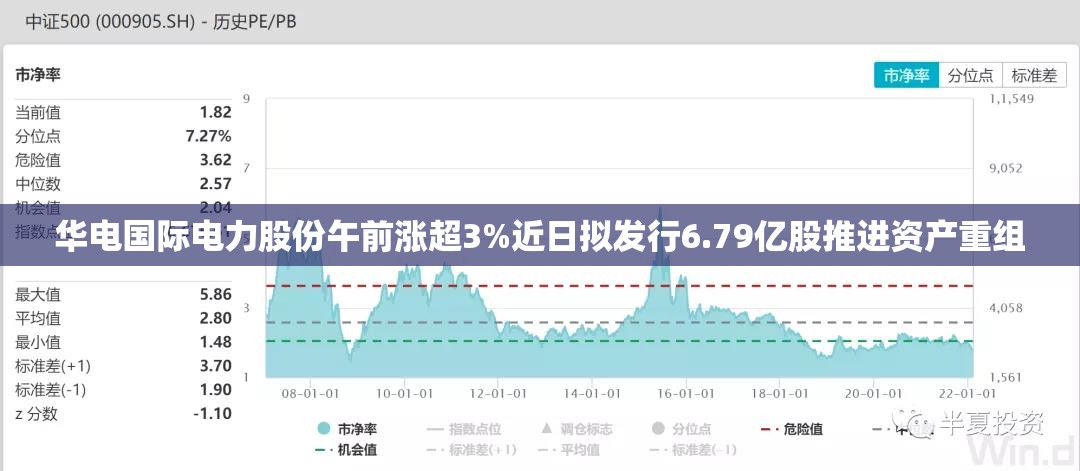Click the right axis value 9,052

click(1006, 169)
